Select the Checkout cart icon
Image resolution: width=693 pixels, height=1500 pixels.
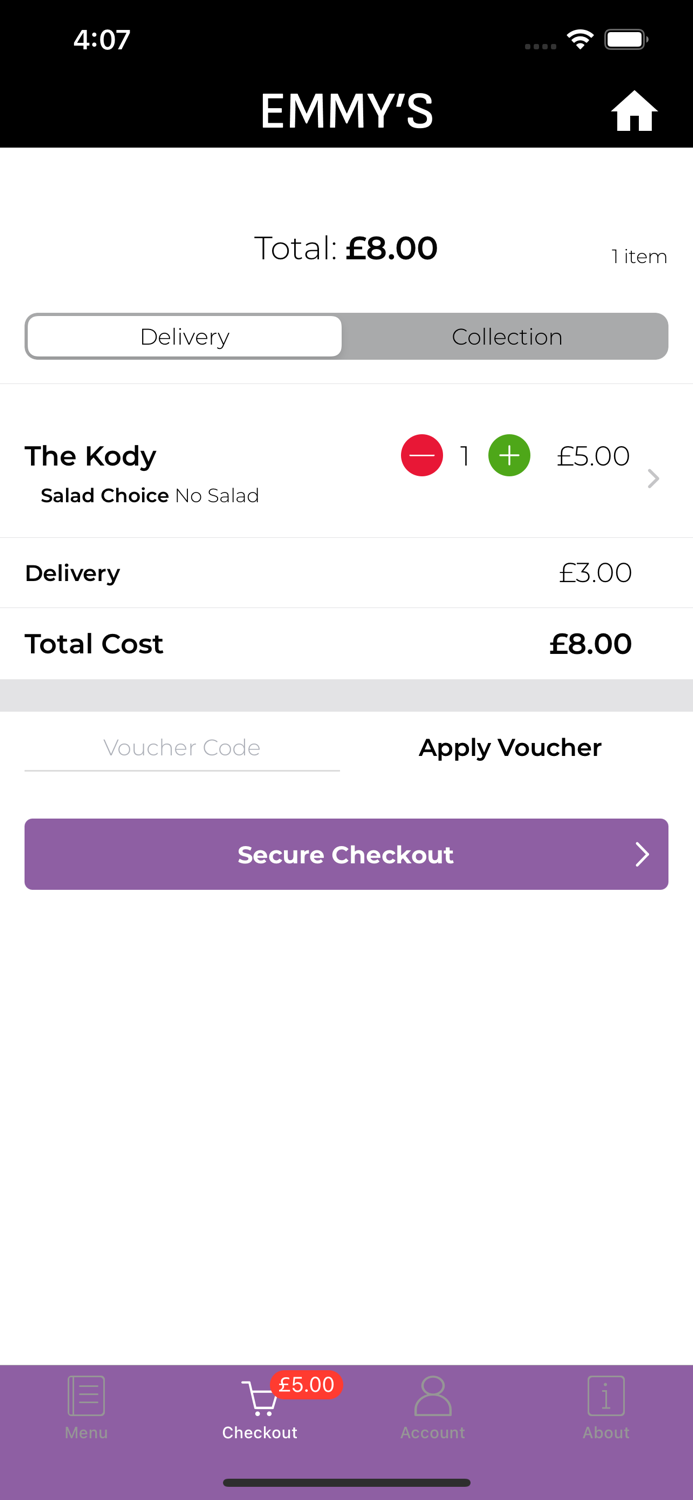click(x=260, y=1398)
